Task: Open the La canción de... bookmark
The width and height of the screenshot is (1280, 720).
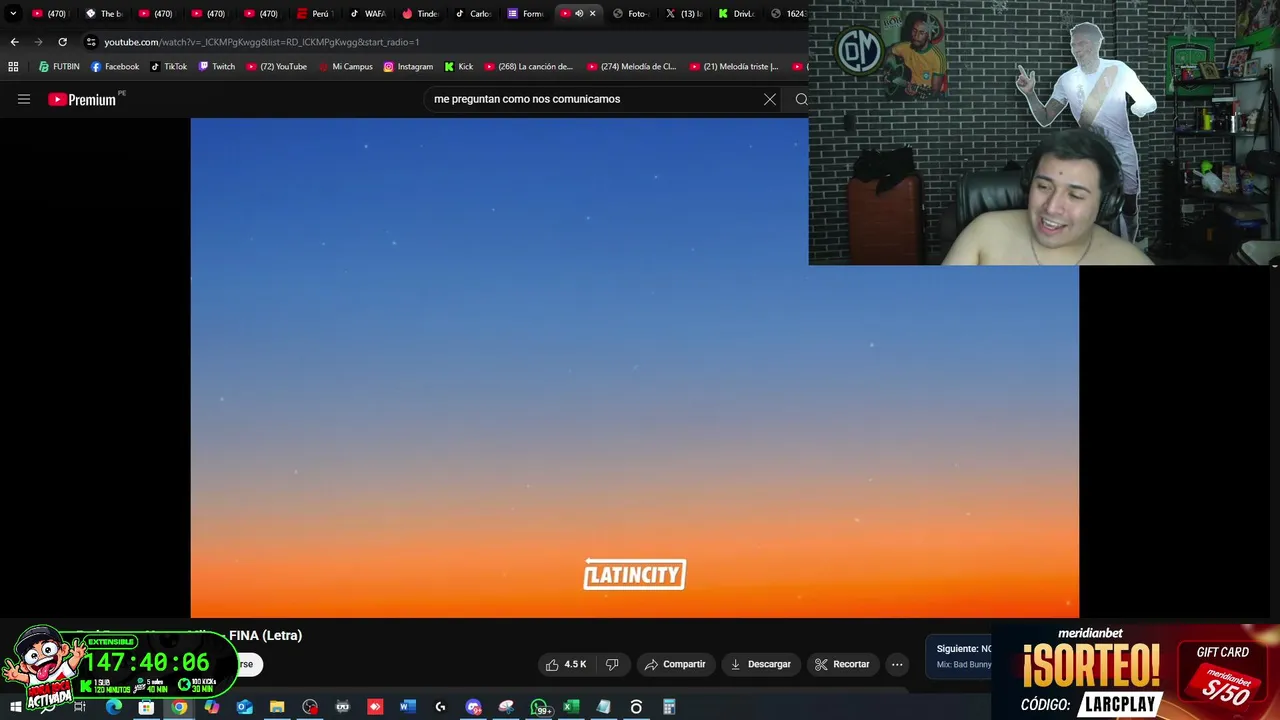Action: [x=528, y=67]
